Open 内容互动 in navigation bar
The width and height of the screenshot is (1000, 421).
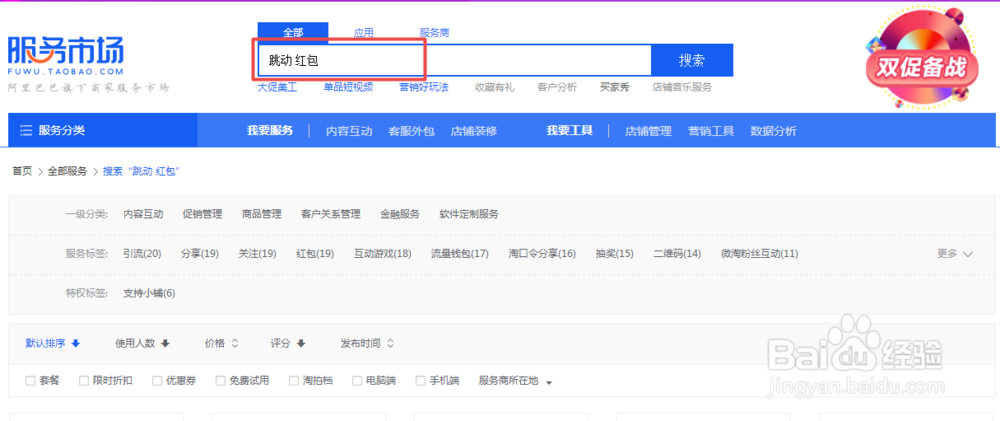tap(349, 131)
